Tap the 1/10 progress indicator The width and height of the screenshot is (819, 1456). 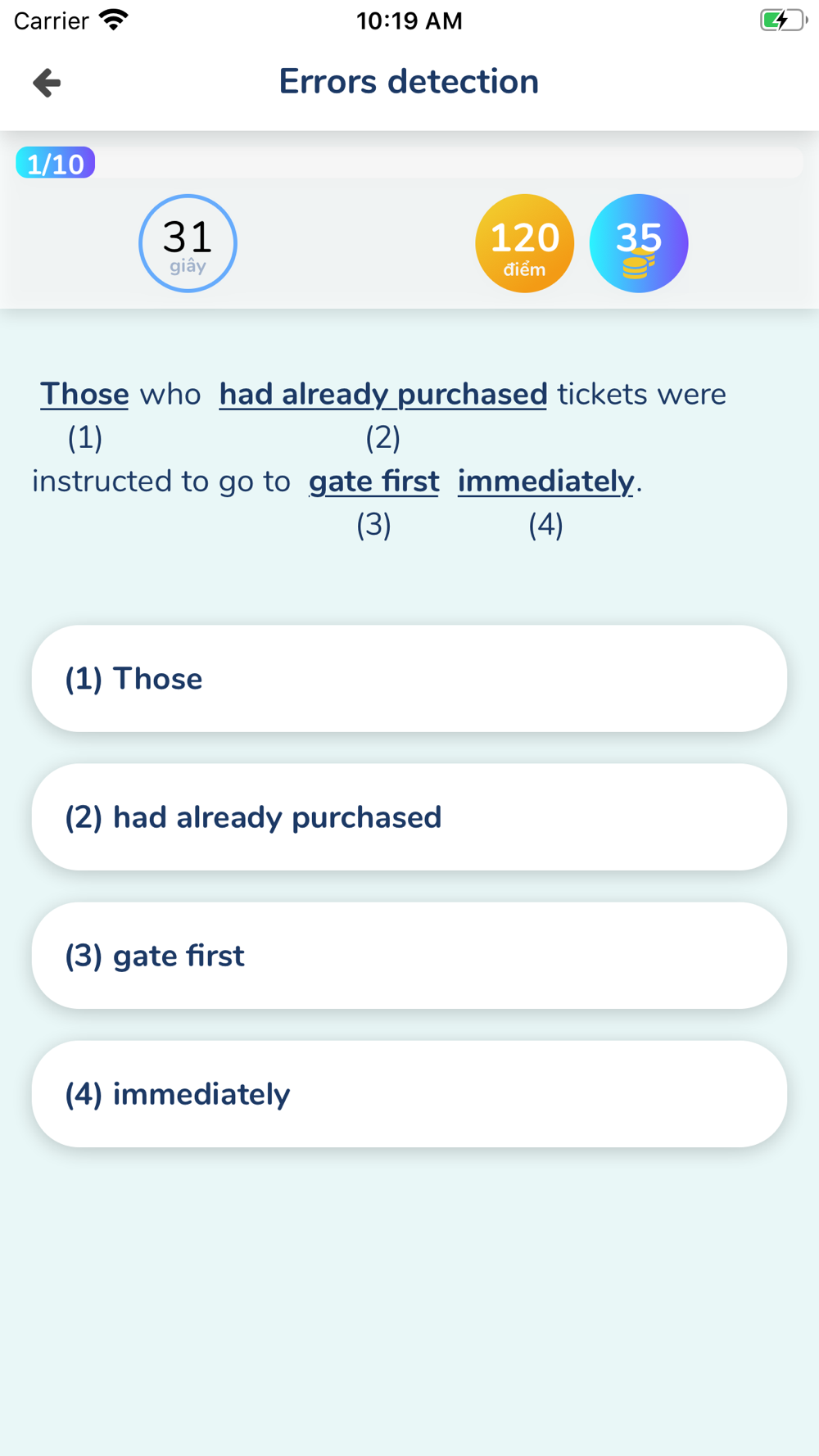coord(56,164)
